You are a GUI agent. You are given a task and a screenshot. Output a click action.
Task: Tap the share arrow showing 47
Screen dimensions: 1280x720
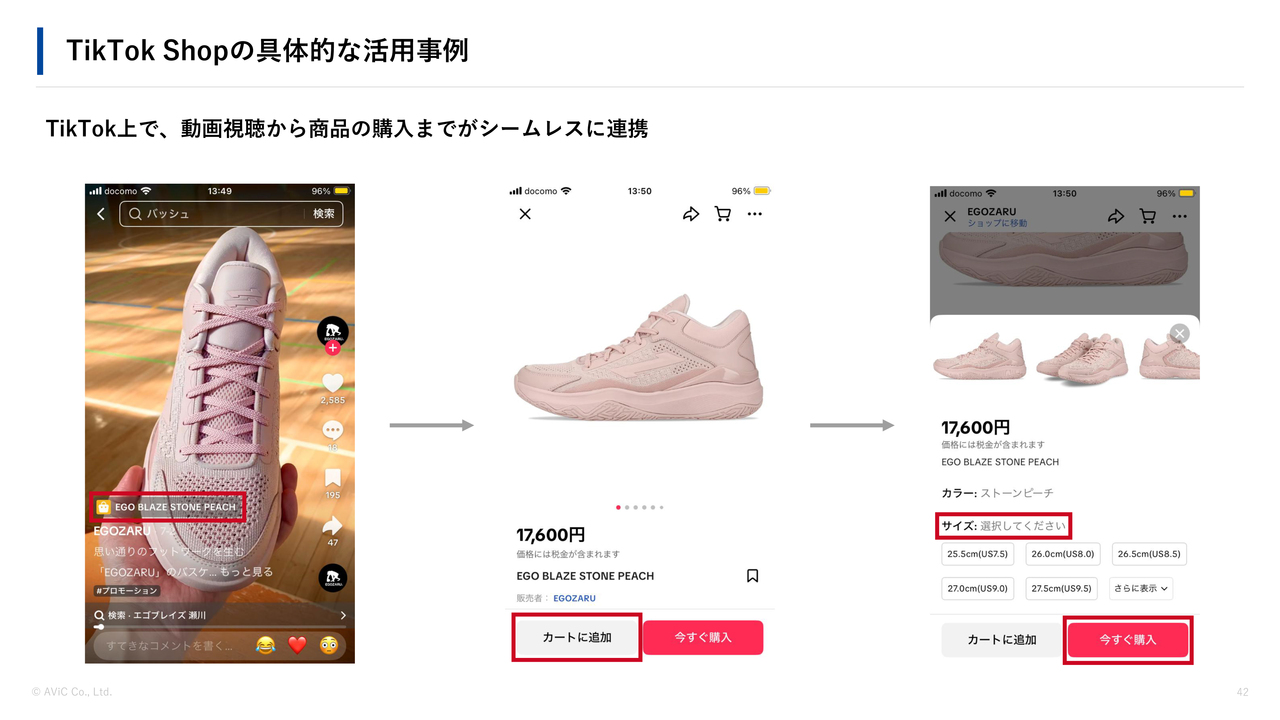pos(333,525)
